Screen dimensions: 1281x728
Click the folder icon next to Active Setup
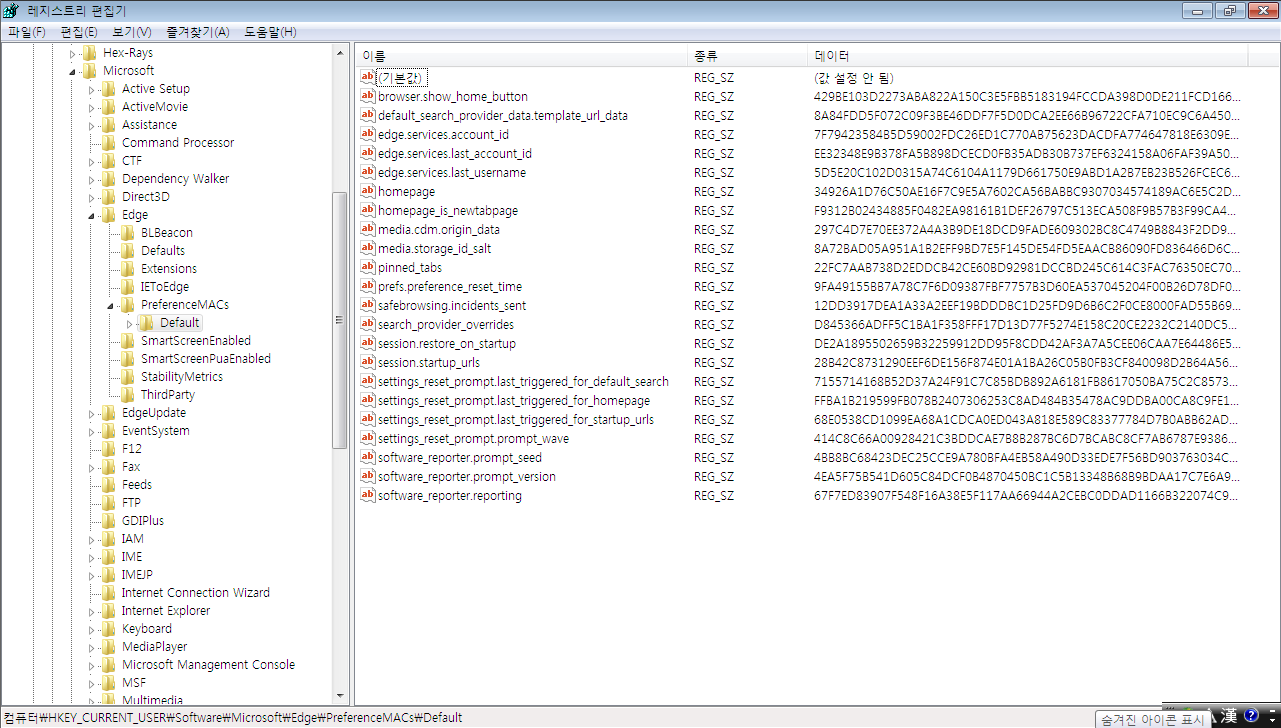[109, 89]
